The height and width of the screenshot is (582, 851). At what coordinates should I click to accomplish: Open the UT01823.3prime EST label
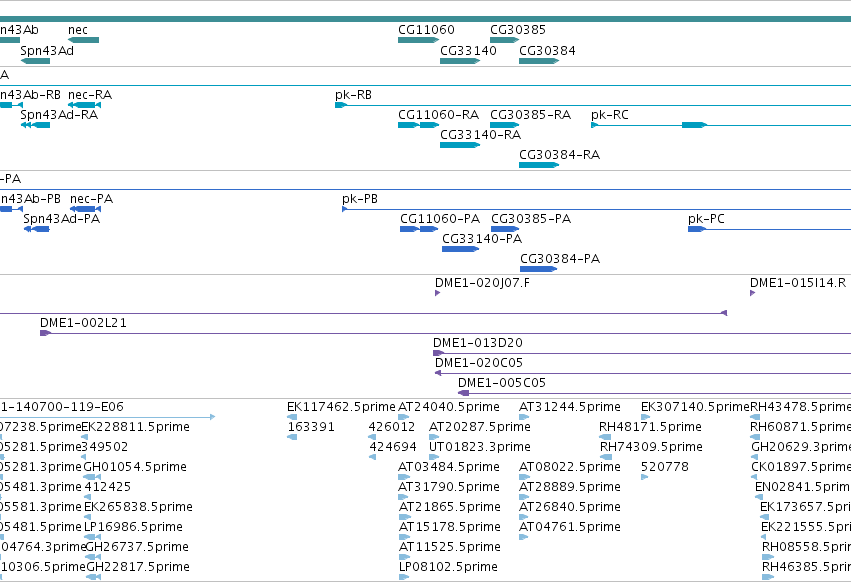tap(480, 447)
